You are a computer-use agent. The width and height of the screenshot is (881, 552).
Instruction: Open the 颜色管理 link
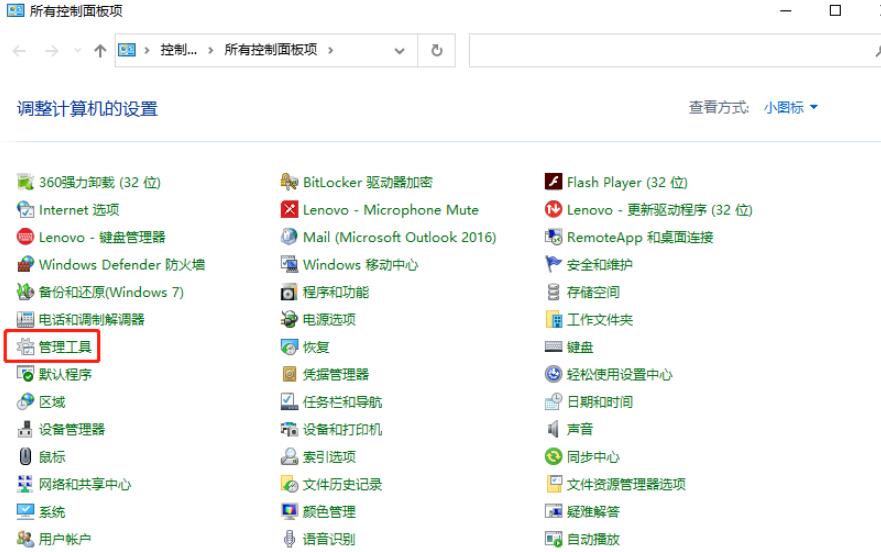click(329, 512)
